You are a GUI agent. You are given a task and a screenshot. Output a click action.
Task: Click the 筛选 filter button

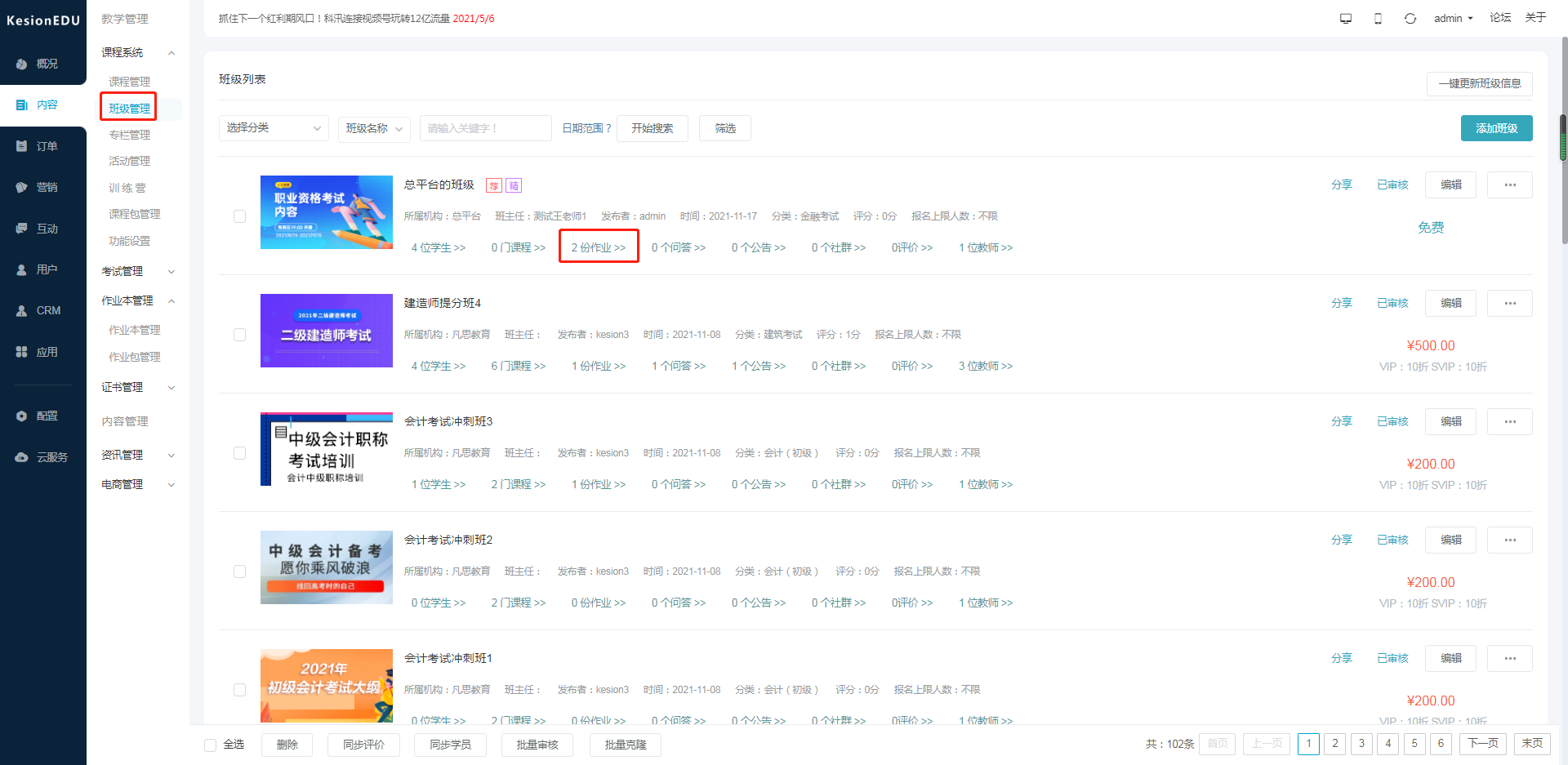(x=725, y=128)
